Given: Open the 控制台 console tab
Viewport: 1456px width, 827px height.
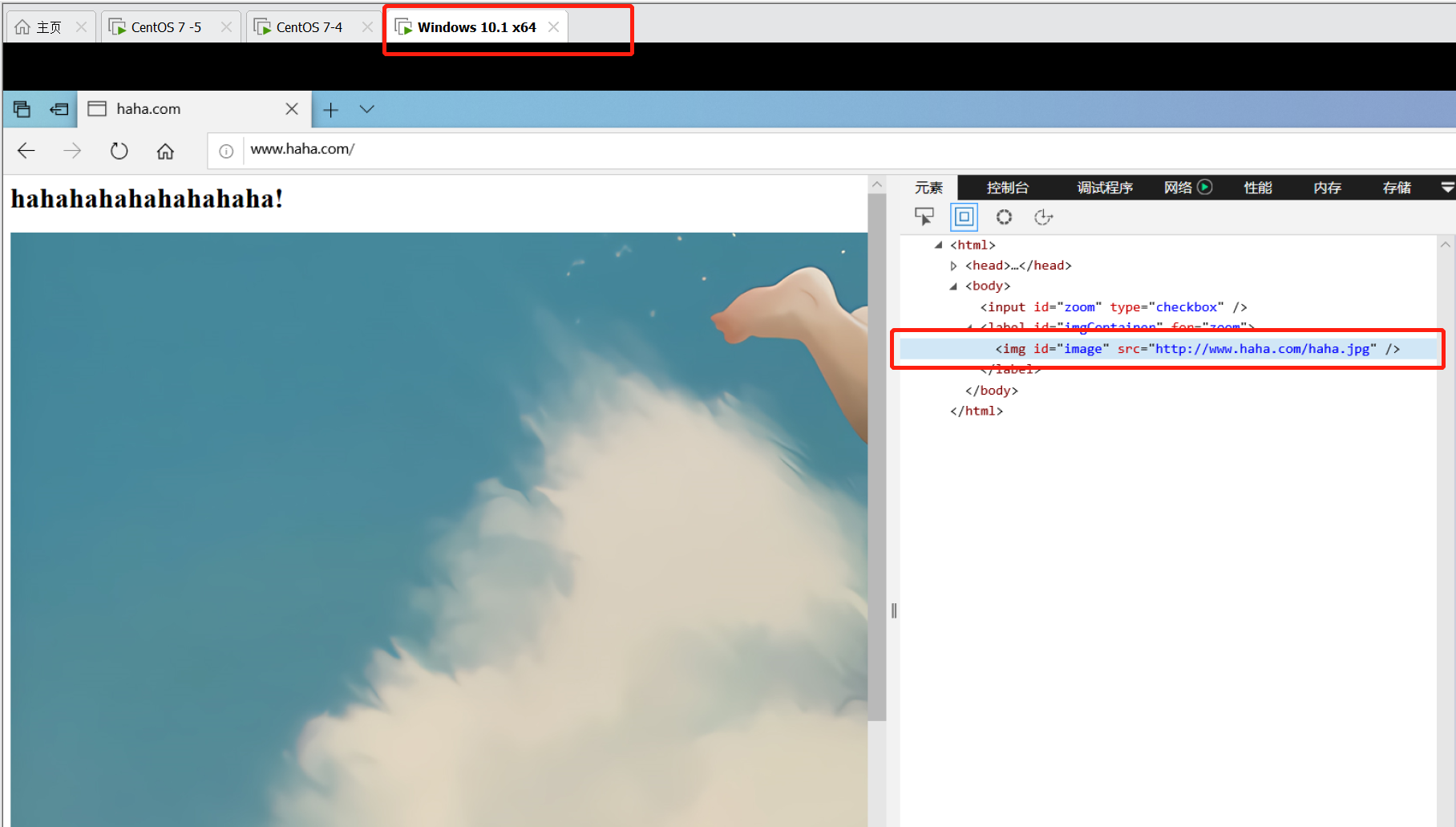Looking at the screenshot, I should pos(1007,188).
